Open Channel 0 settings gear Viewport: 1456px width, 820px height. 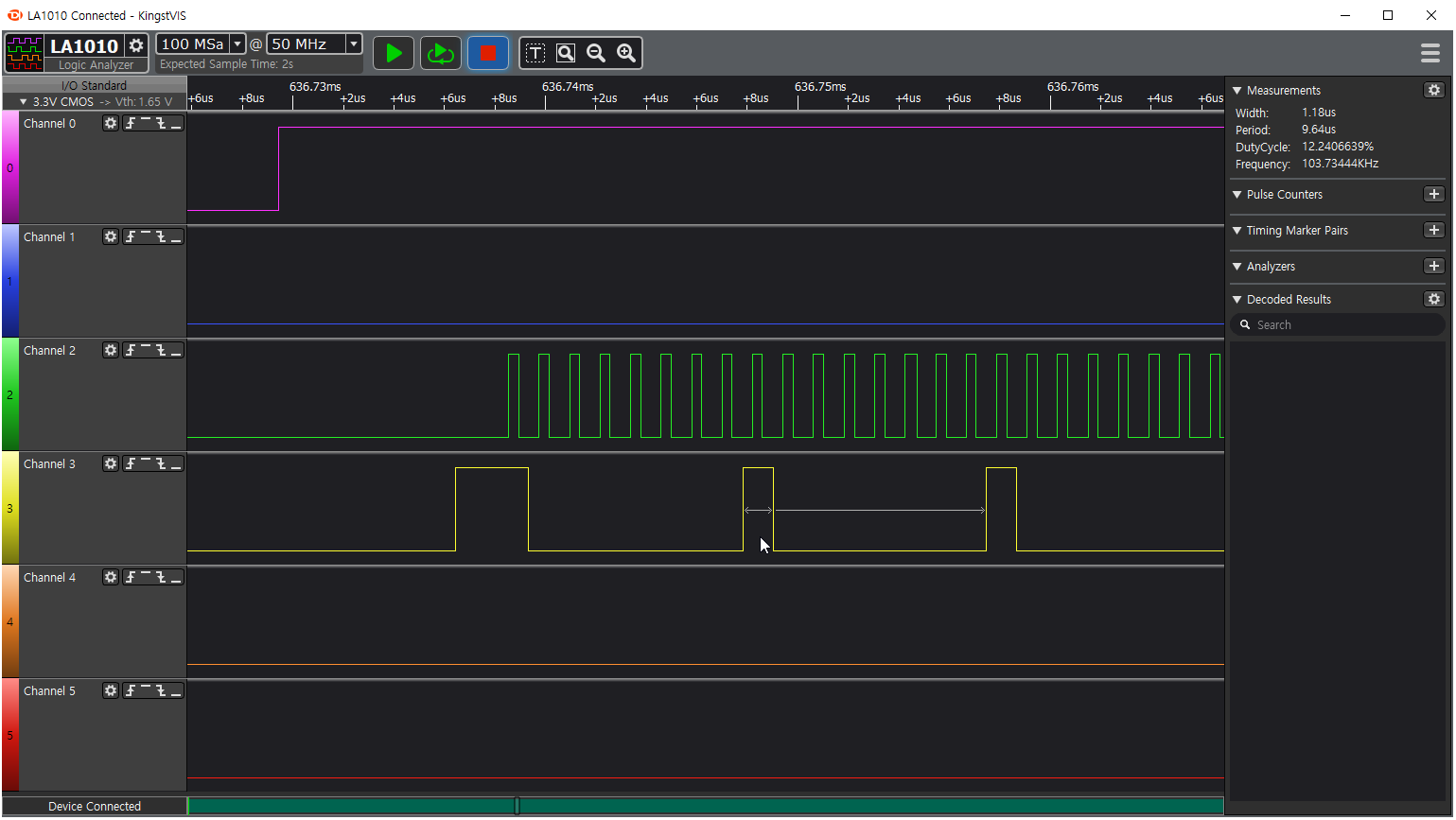(x=111, y=123)
